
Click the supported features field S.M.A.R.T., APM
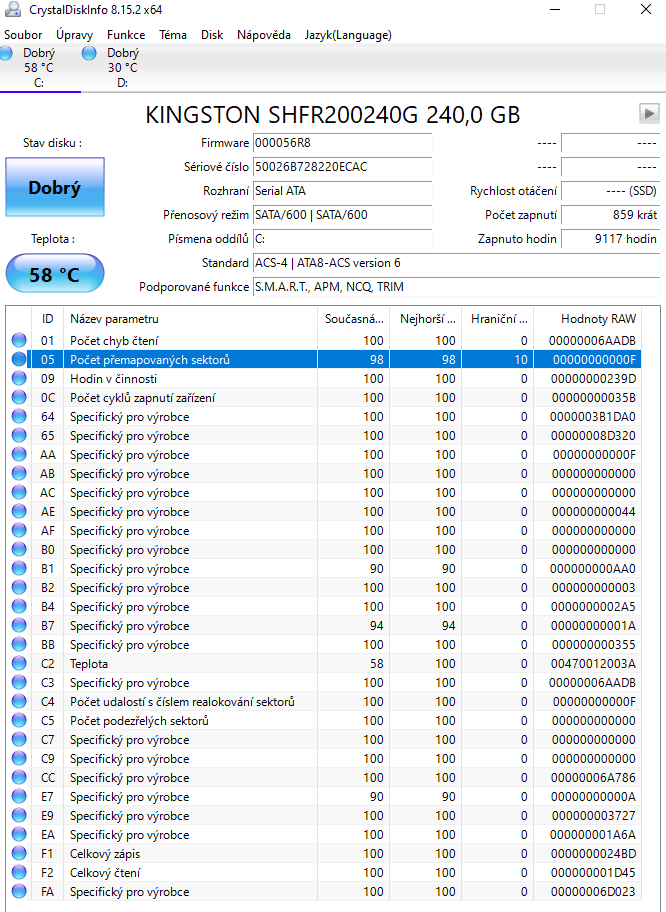click(x=456, y=287)
